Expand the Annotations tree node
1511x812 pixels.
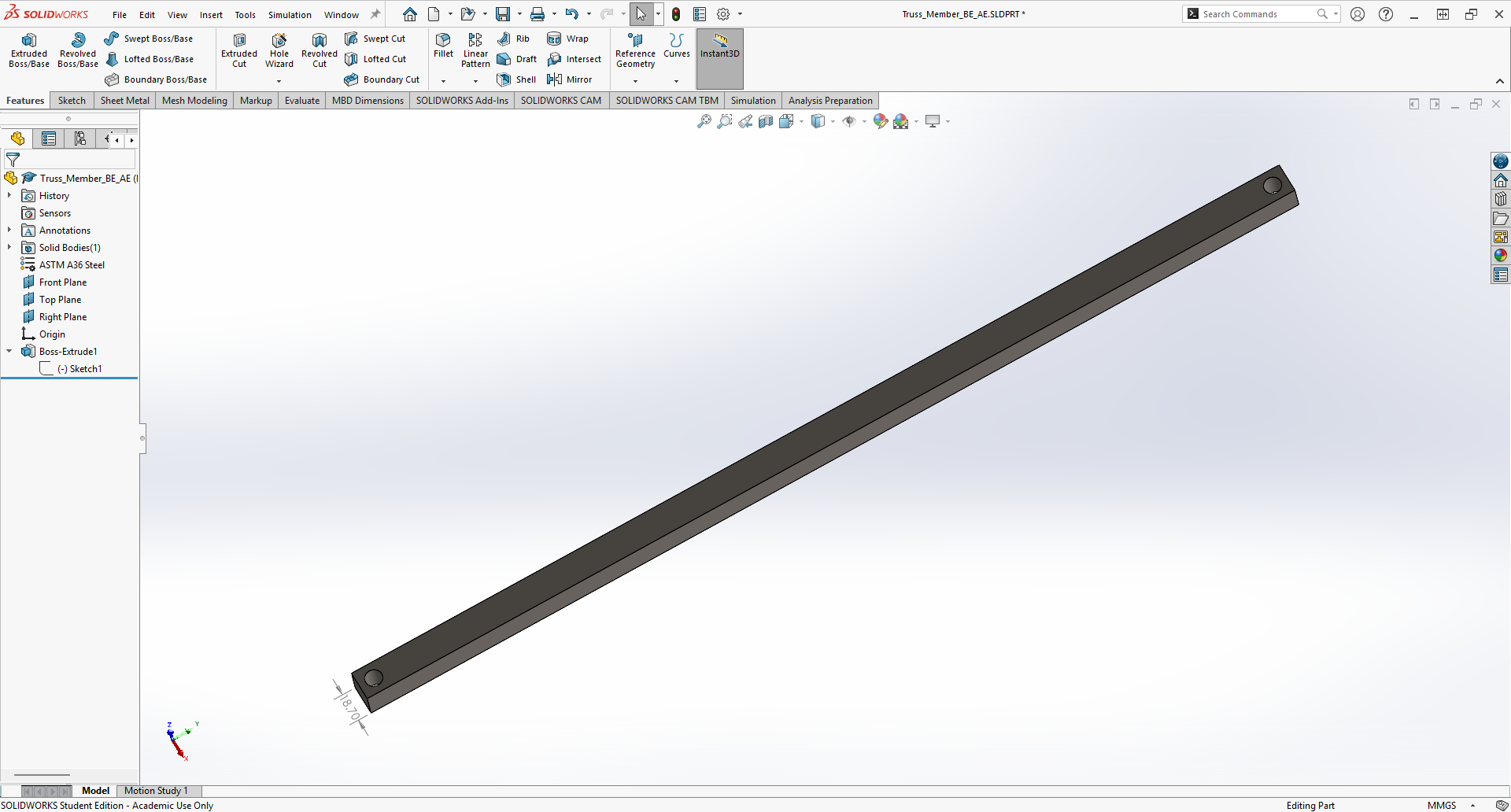coord(9,231)
